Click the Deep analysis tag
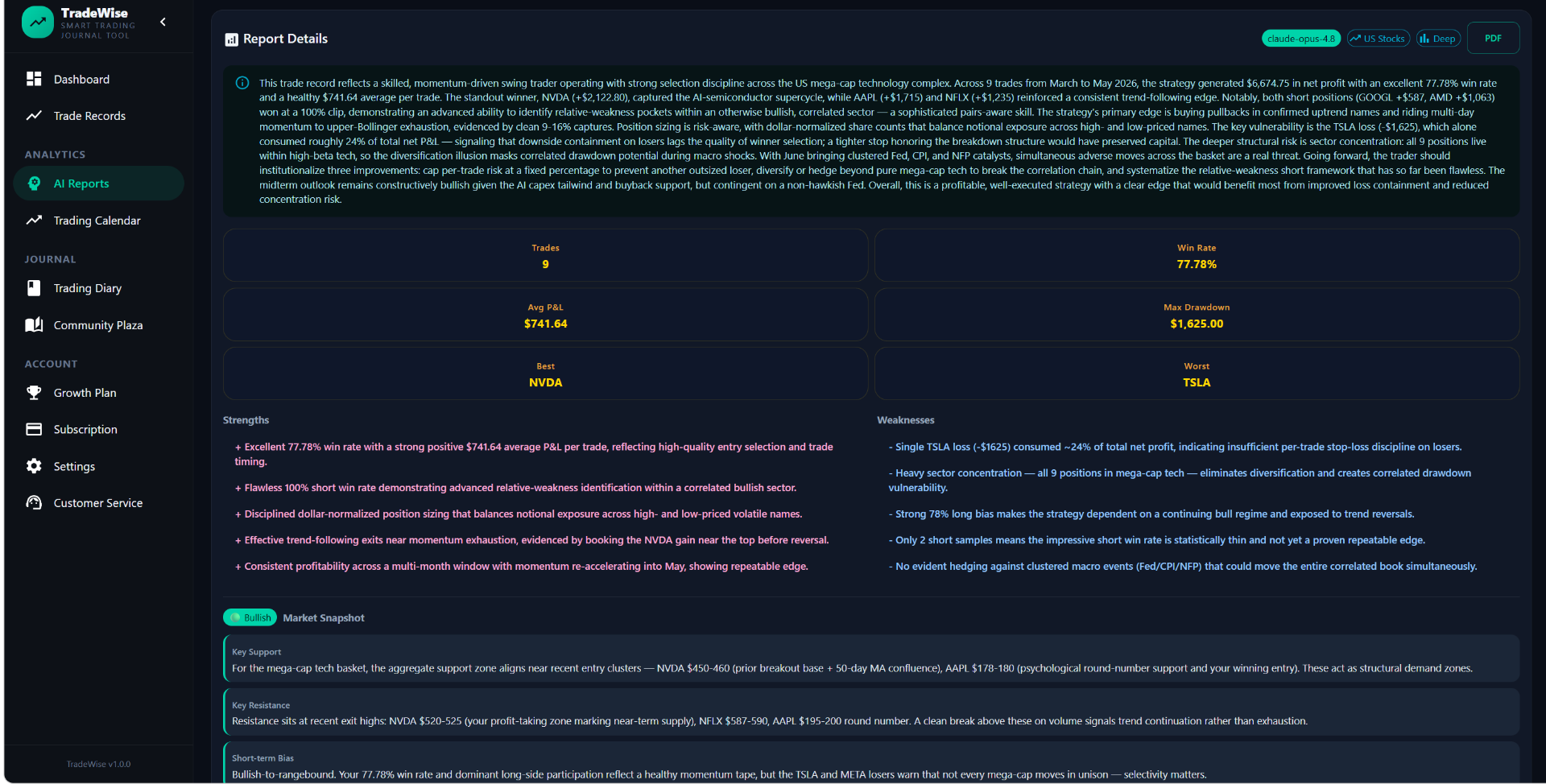 click(1438, 39)
